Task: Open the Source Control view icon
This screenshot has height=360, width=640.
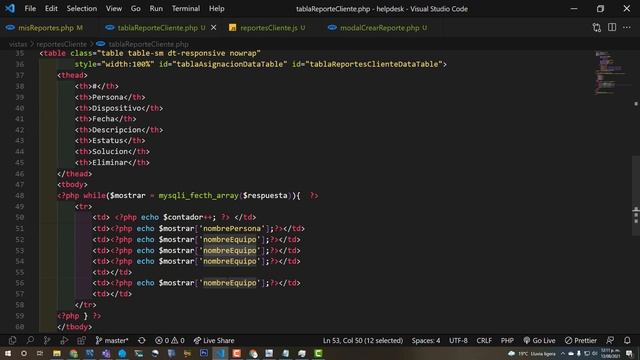Action: click(x=47, y=340)
